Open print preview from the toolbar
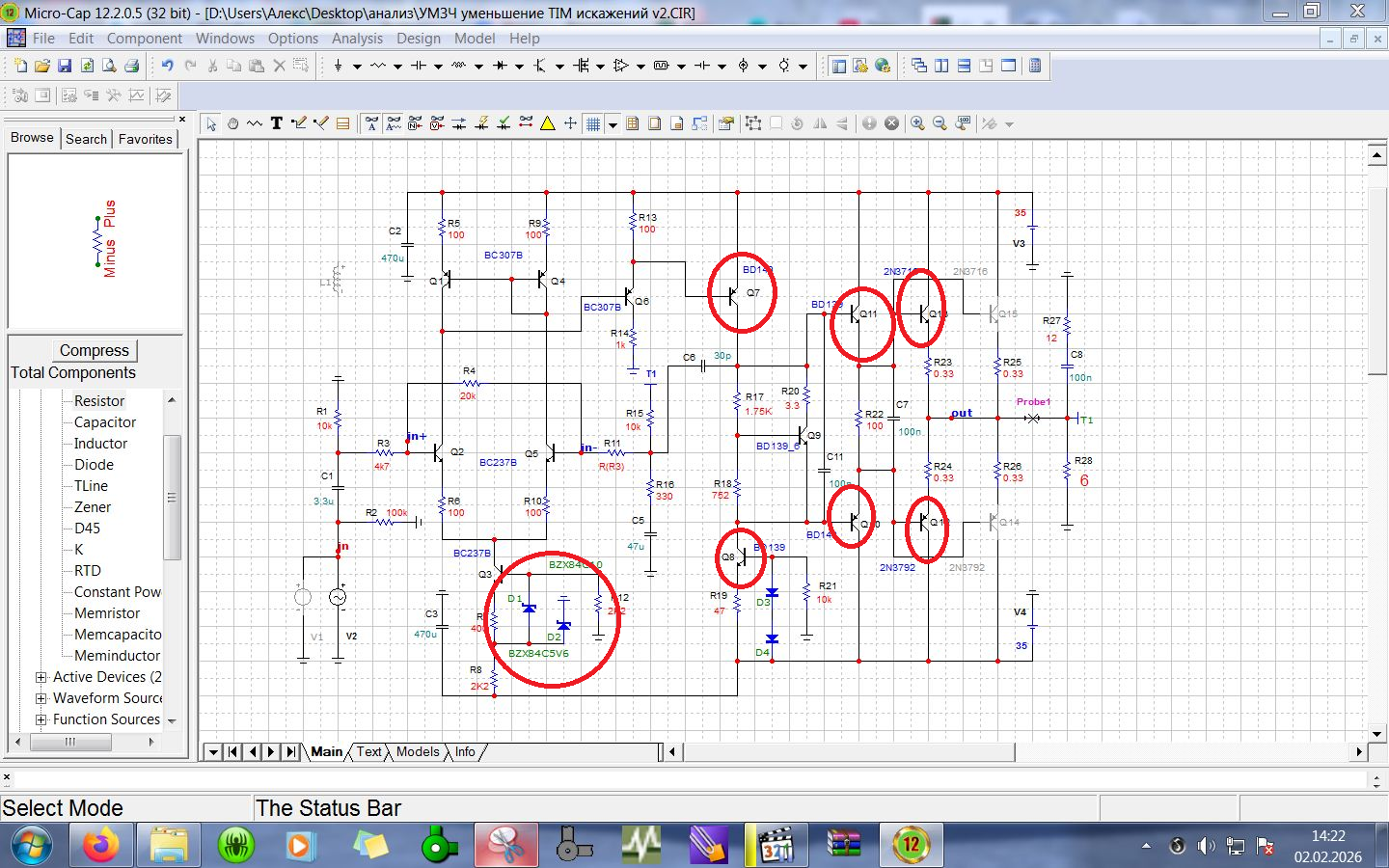 (109, 66)
